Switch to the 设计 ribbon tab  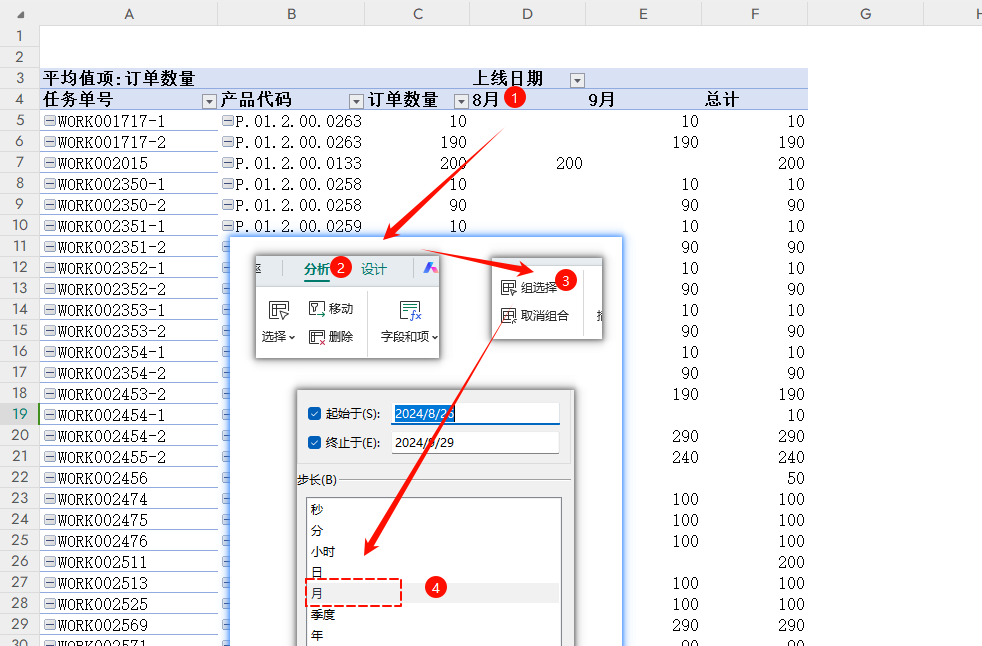click(374, 269)
